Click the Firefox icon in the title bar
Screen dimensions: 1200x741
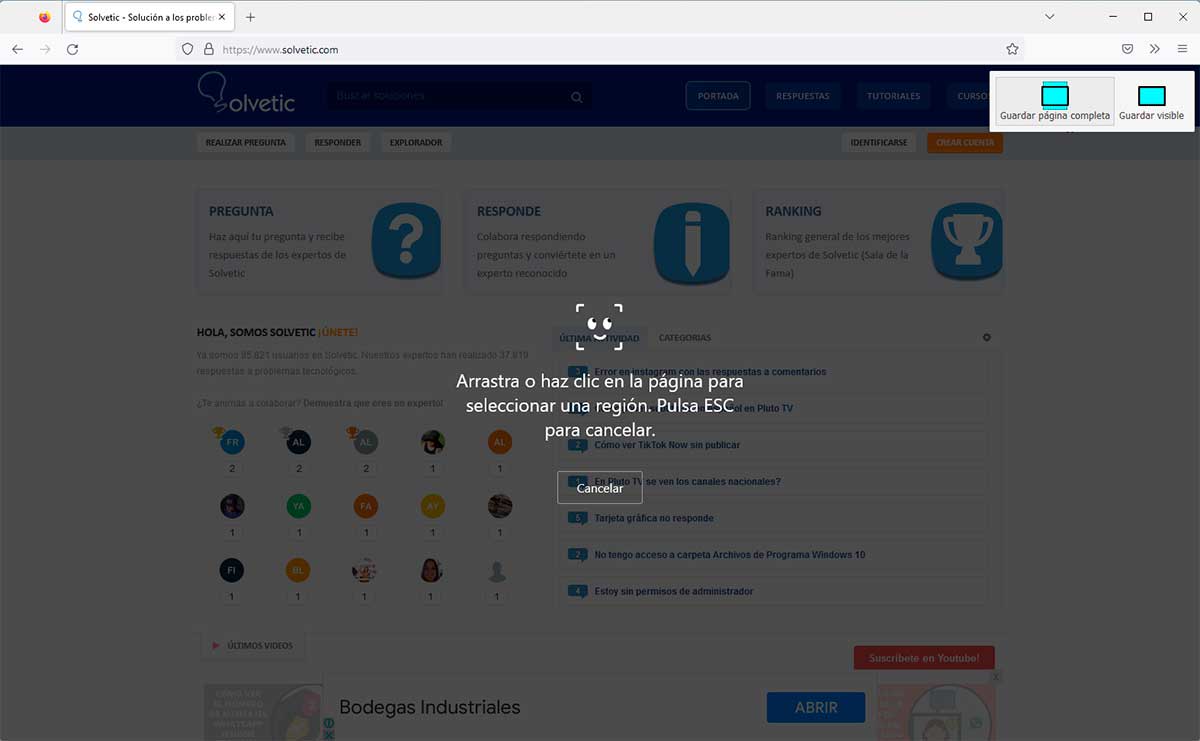click(x=44, y=17)
